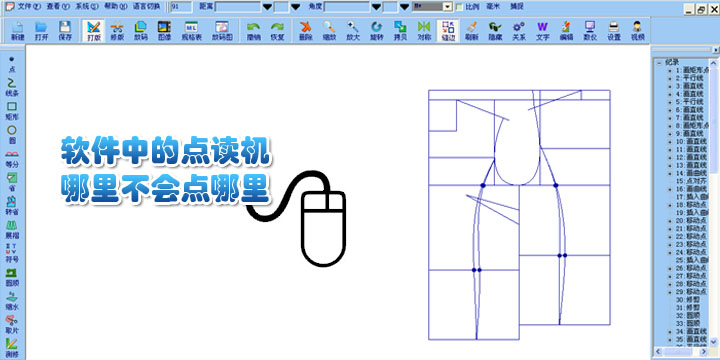Select the 打版 pattern drafting tool
720x360 pixels.
pos(94,31)
